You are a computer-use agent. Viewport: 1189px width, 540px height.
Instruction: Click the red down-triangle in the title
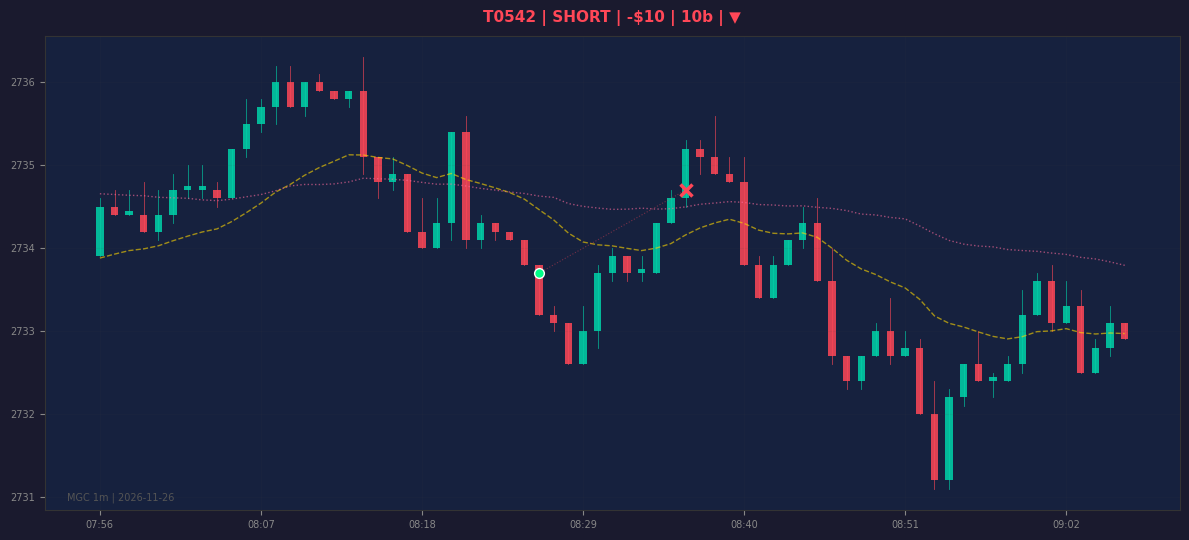735,17
